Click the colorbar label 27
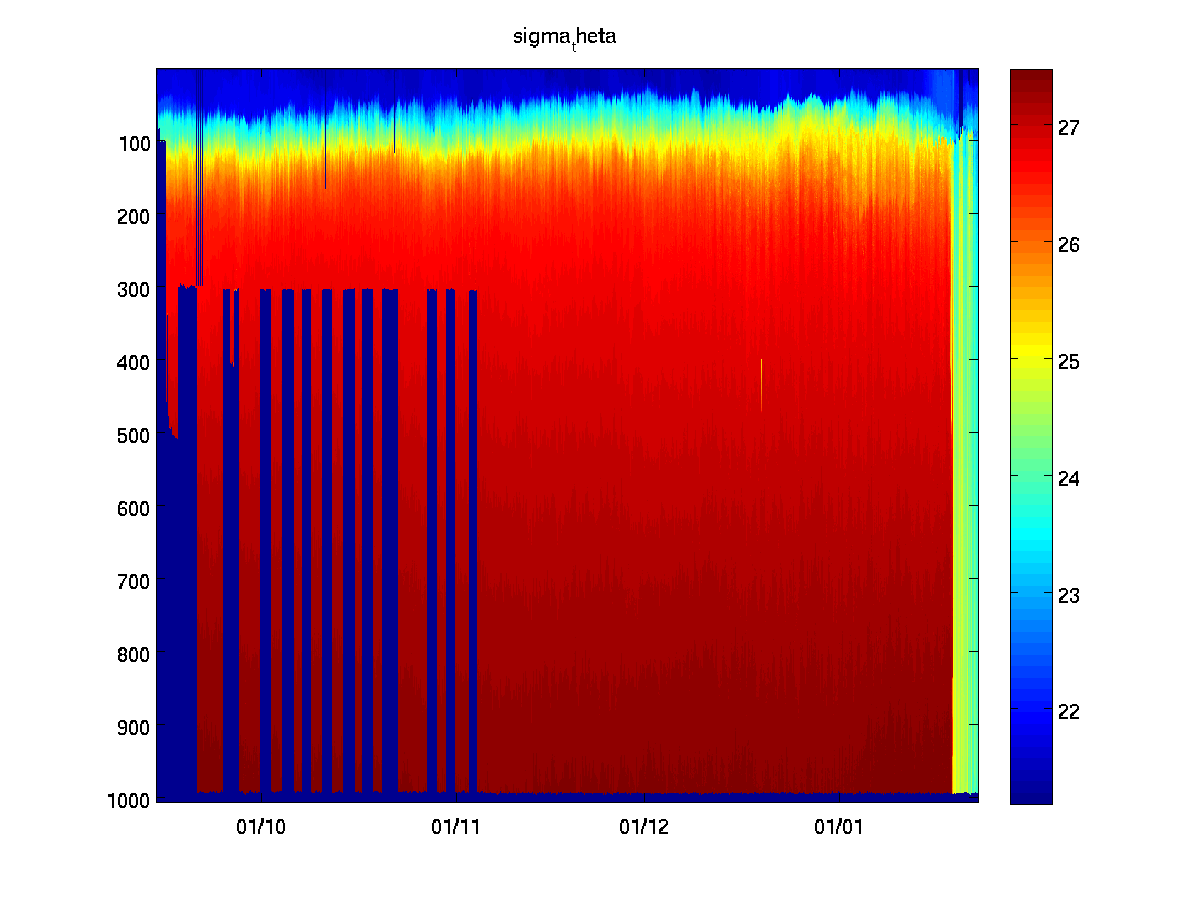Screen dimensions: 1200x901 (1068, 127)
